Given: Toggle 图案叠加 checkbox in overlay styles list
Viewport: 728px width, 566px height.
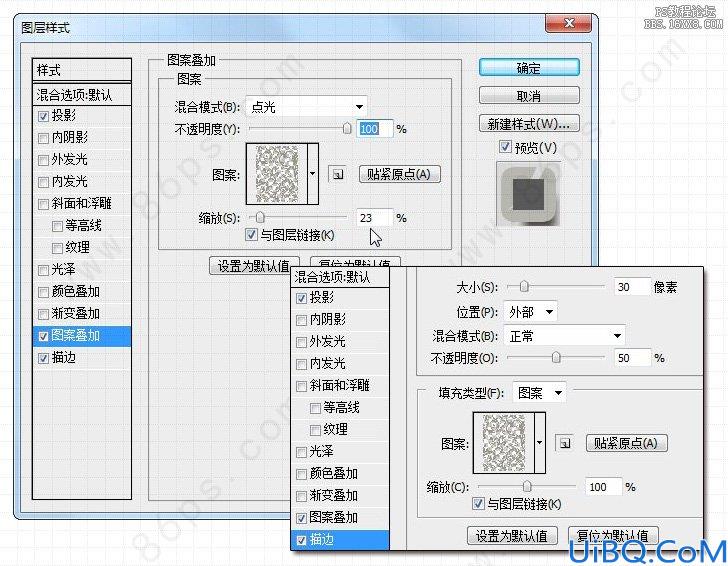Looking at the screenshot, I should [x=301, y=518].
